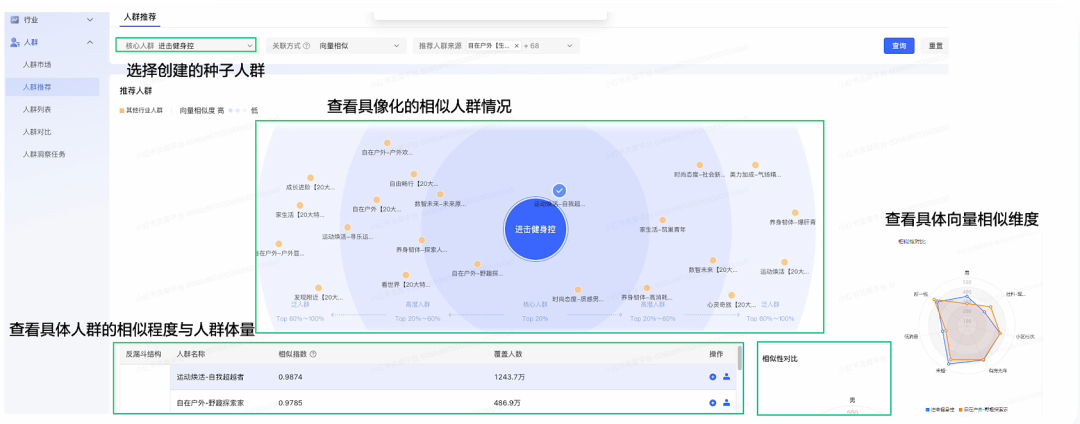Open the 关联方式 向量相似 dropdown
Image resolution: width=1080 pixels, height=424 pixels.
coord(360,46)
